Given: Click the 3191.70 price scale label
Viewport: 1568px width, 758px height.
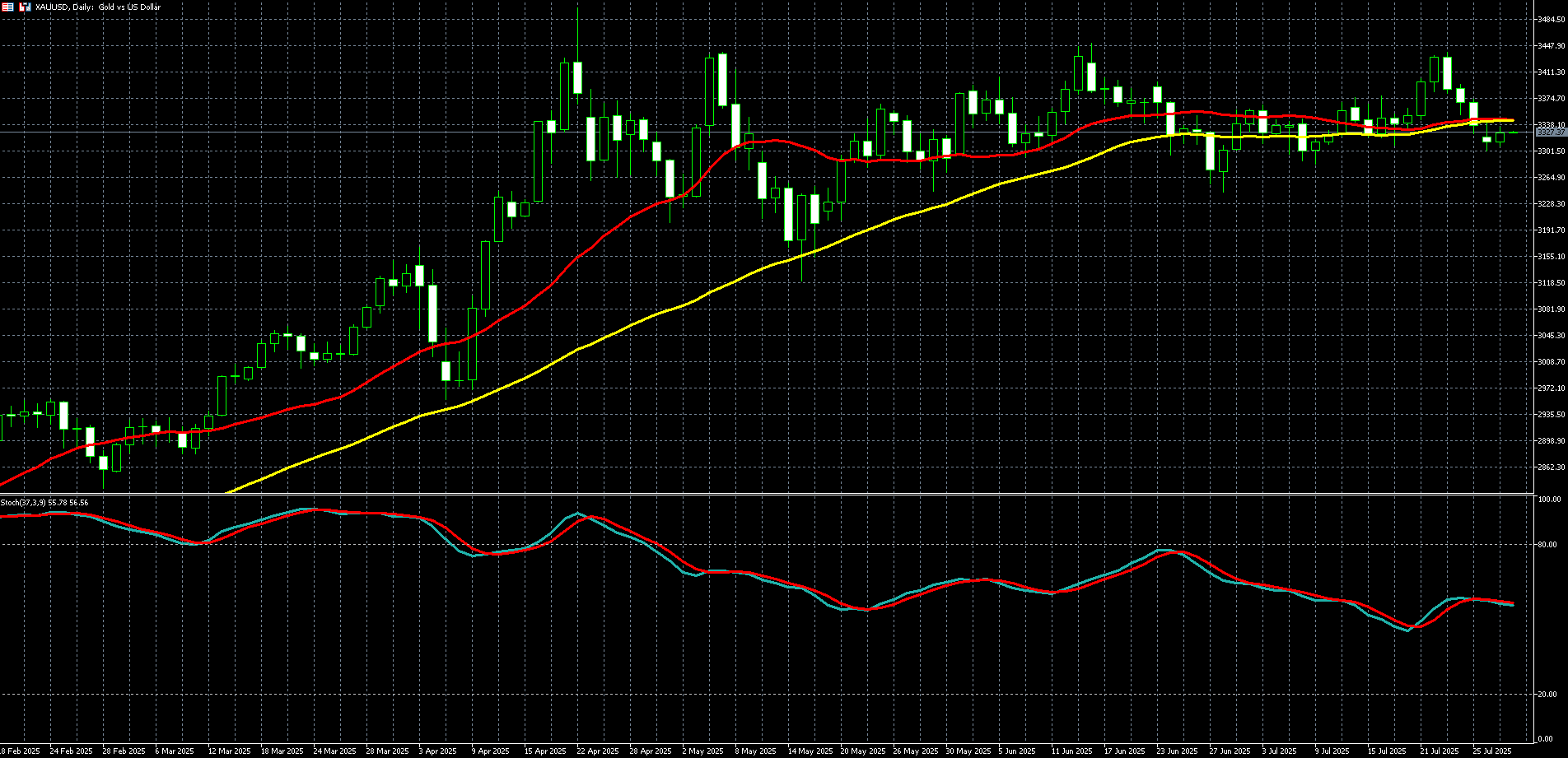Looking at the screenshot, I should [x=1551, y=230].
